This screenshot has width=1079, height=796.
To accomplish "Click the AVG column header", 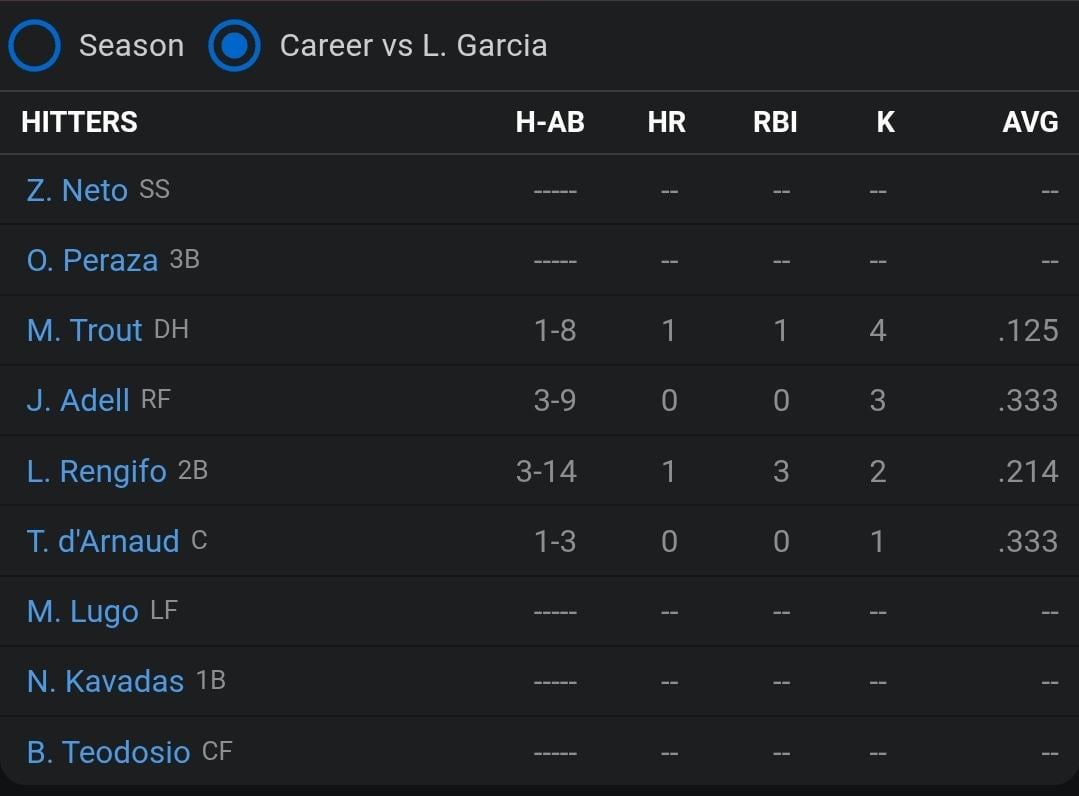I will click(1030, 122).
